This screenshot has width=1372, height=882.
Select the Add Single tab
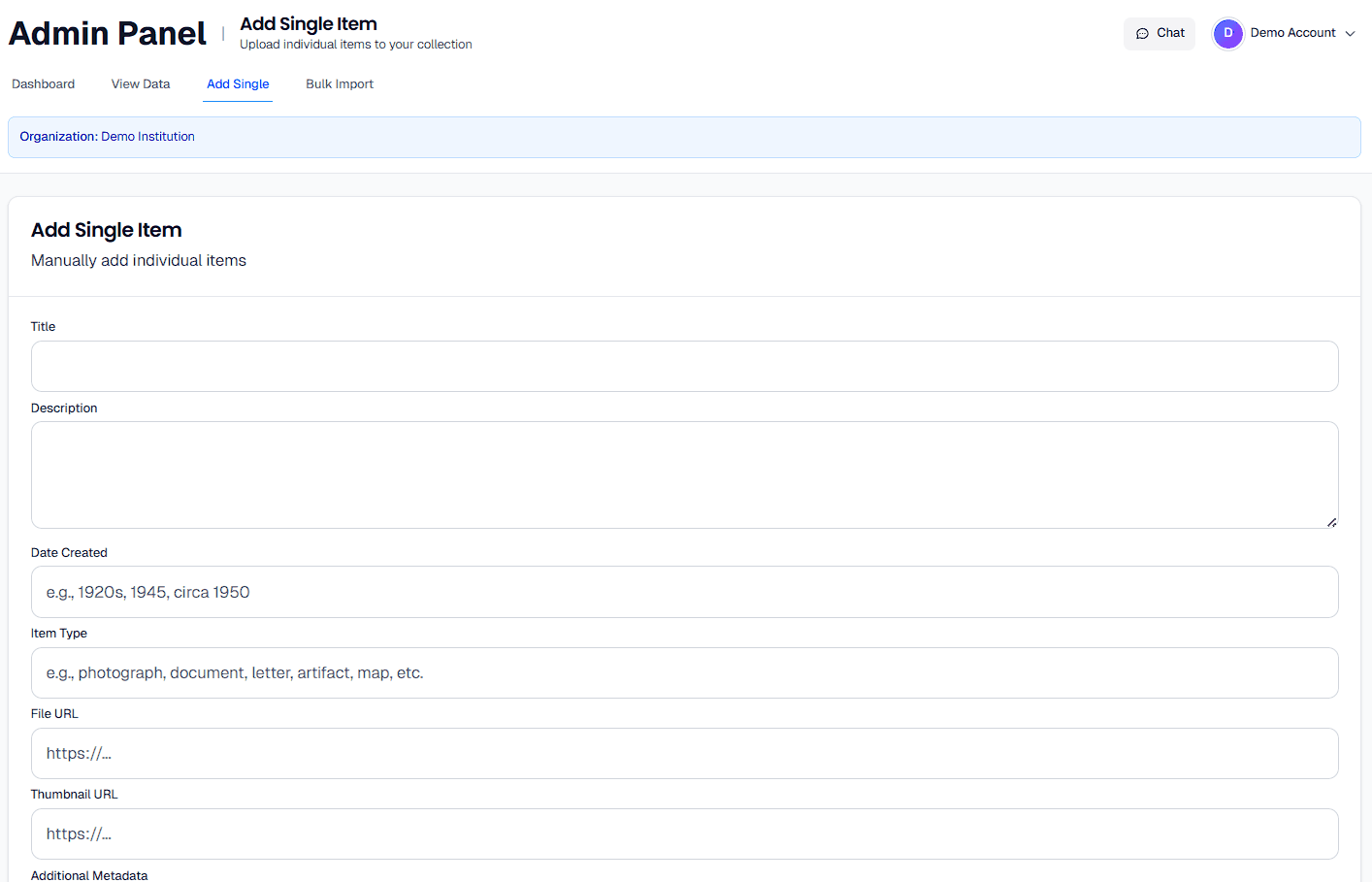pyautogui.click(x=238, y=84)
